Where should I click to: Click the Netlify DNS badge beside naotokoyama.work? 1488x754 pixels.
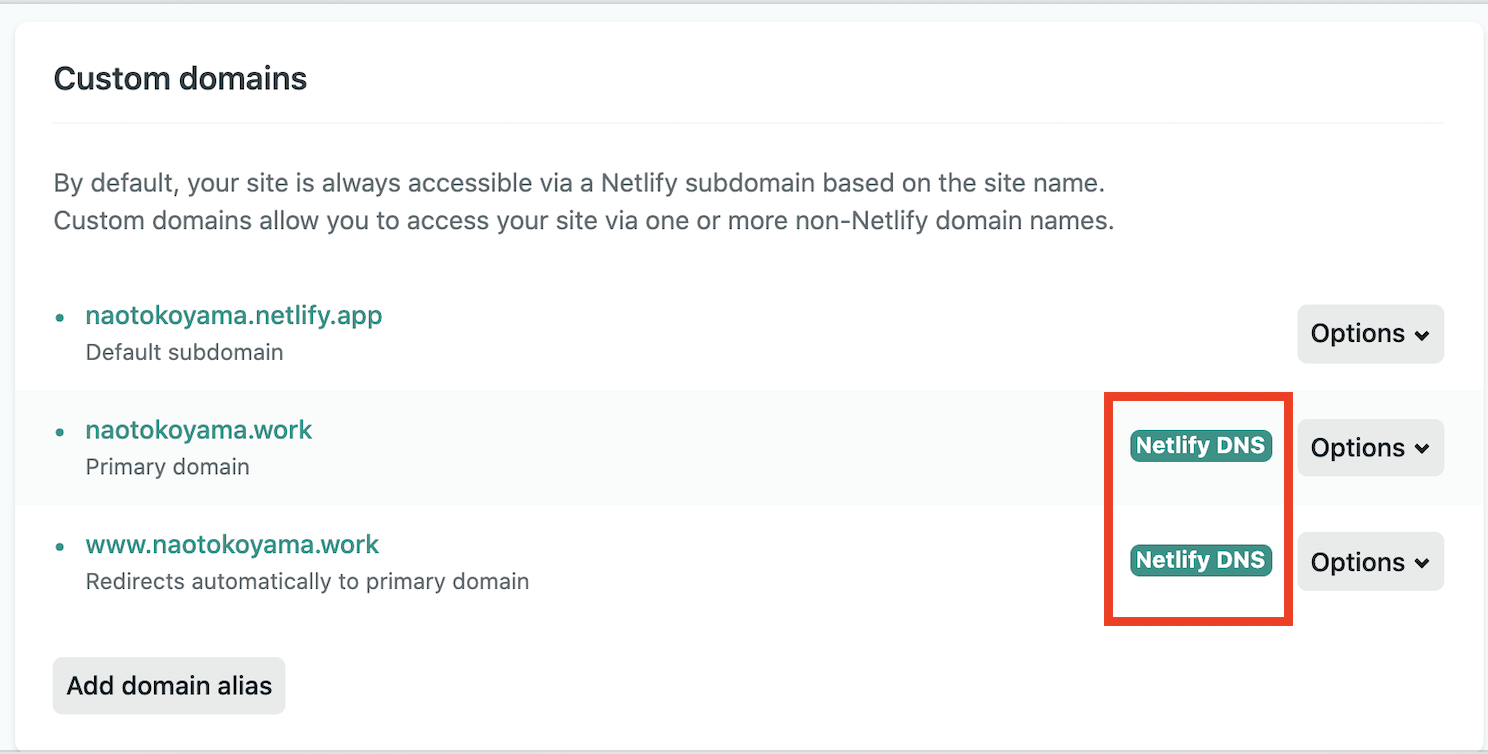[x=1201, y=446]
